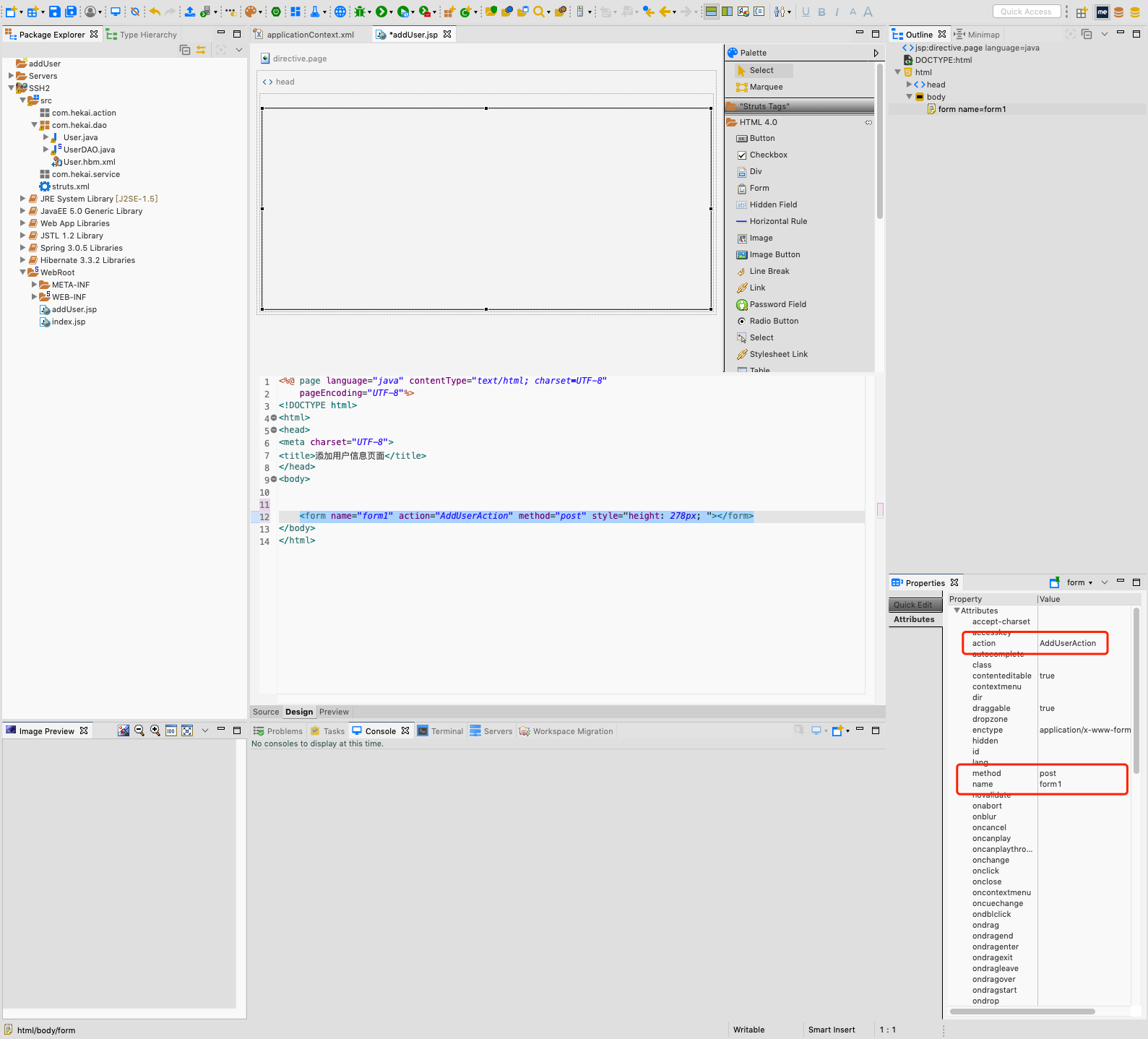Viewport: 1148px width, 1039px height.
Task: Click the Bold B formatting icon
Action: [x=821, y=12]
